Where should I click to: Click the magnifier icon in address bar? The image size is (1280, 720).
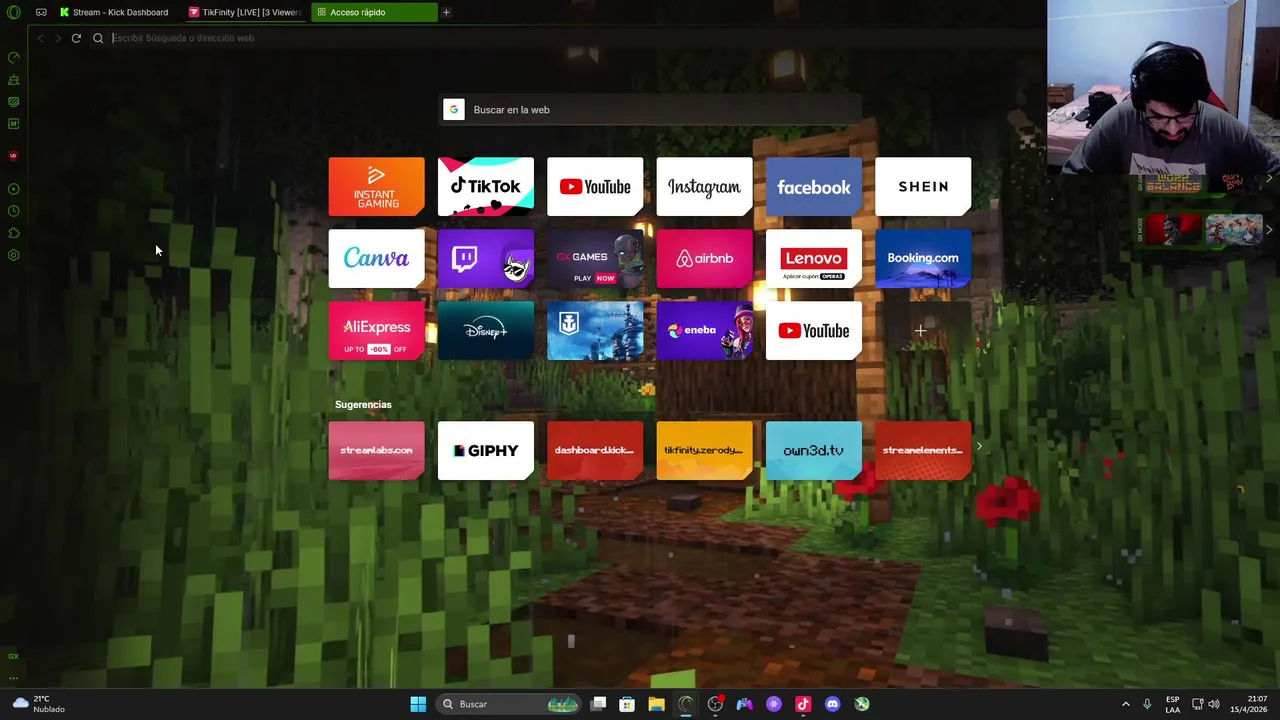pos(98,38)
